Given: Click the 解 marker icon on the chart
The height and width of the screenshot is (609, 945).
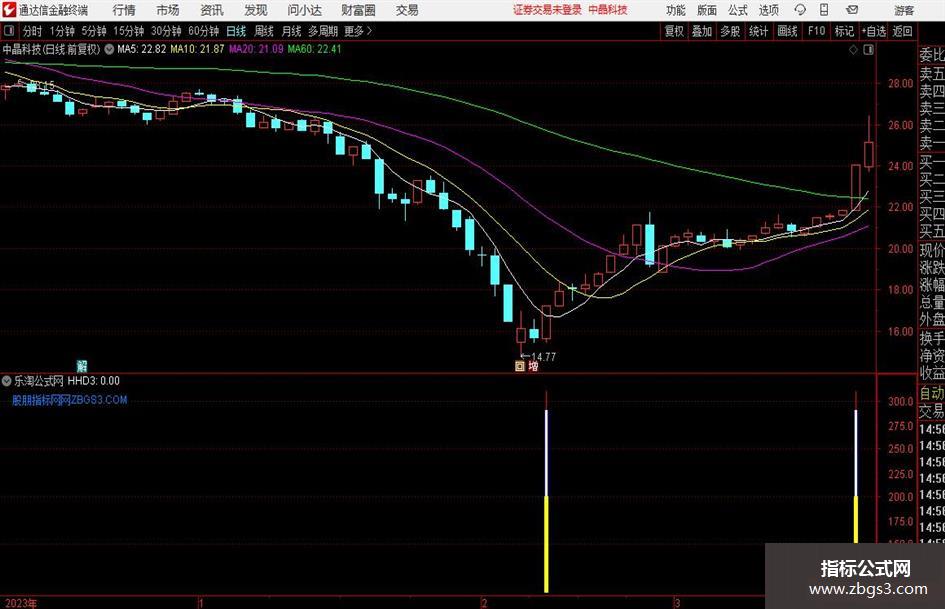Looking at the screenshot, I should pyautogui.click(x=82, y=366).
